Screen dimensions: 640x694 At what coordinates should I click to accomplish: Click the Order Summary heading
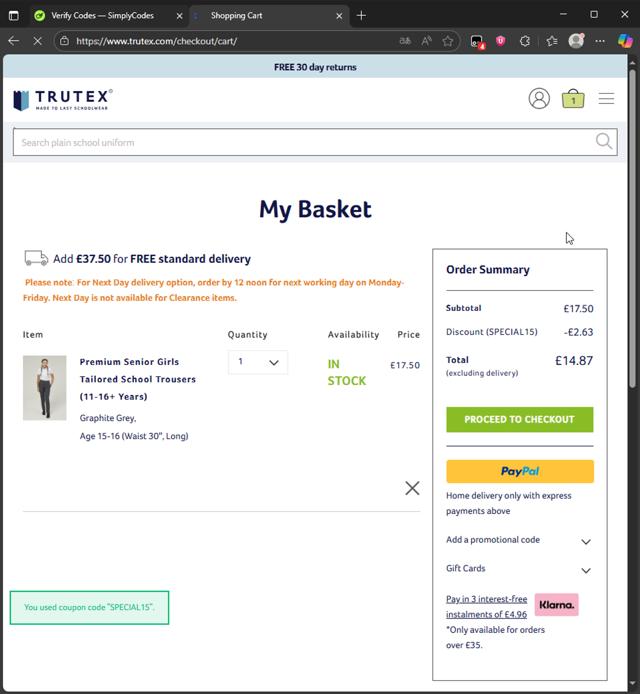pos(488,270)
